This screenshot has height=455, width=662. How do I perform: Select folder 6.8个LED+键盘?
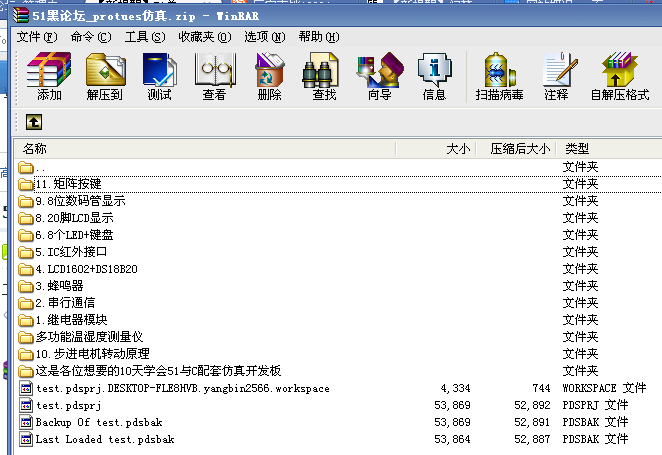74,235
